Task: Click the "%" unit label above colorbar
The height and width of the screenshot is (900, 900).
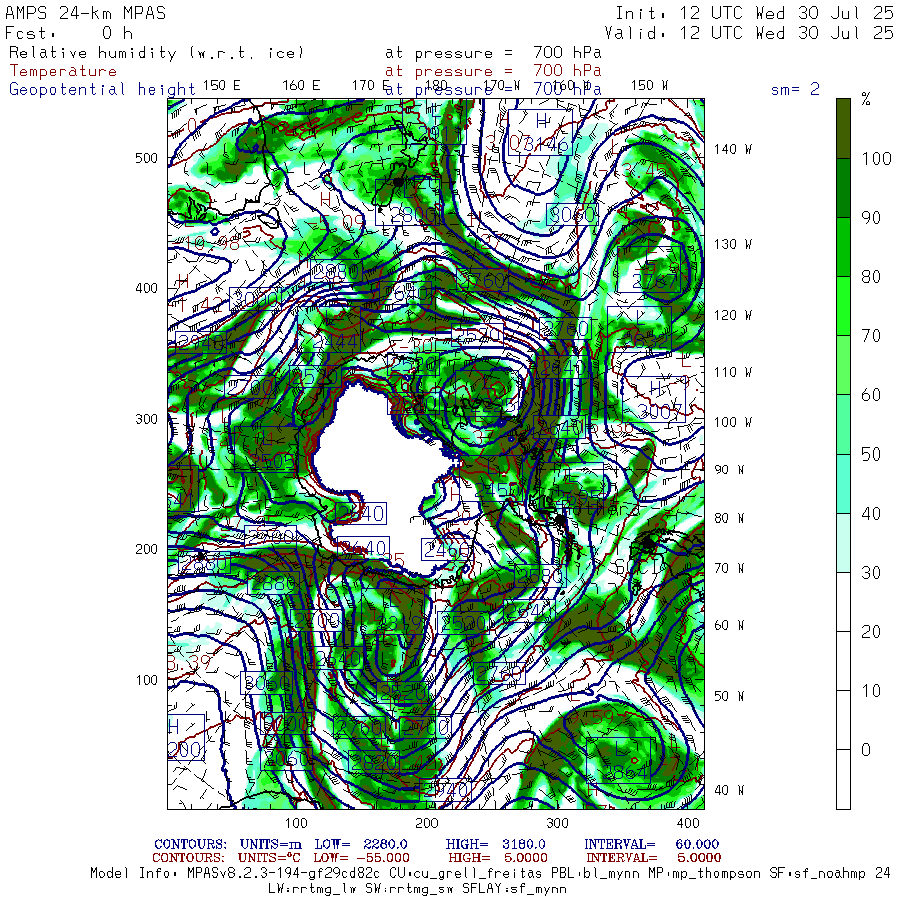Action: click(866, 100)
